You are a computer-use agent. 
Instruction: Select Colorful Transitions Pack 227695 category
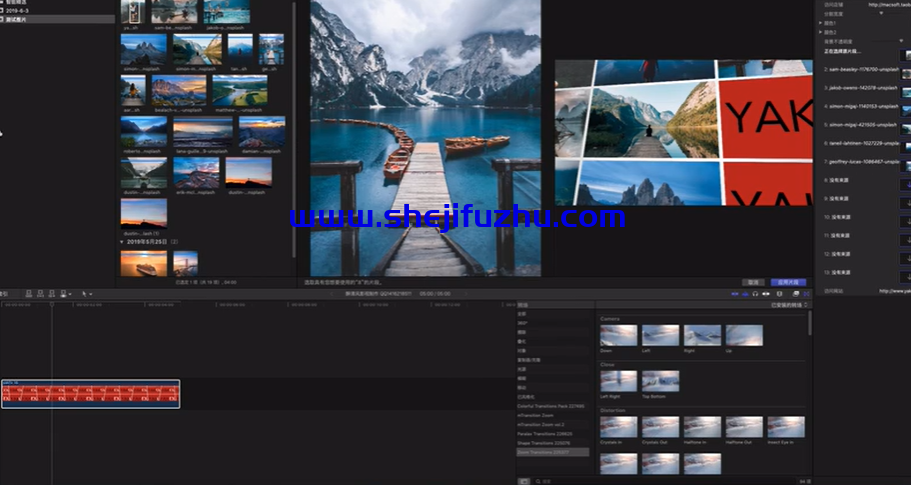[551, 406]
